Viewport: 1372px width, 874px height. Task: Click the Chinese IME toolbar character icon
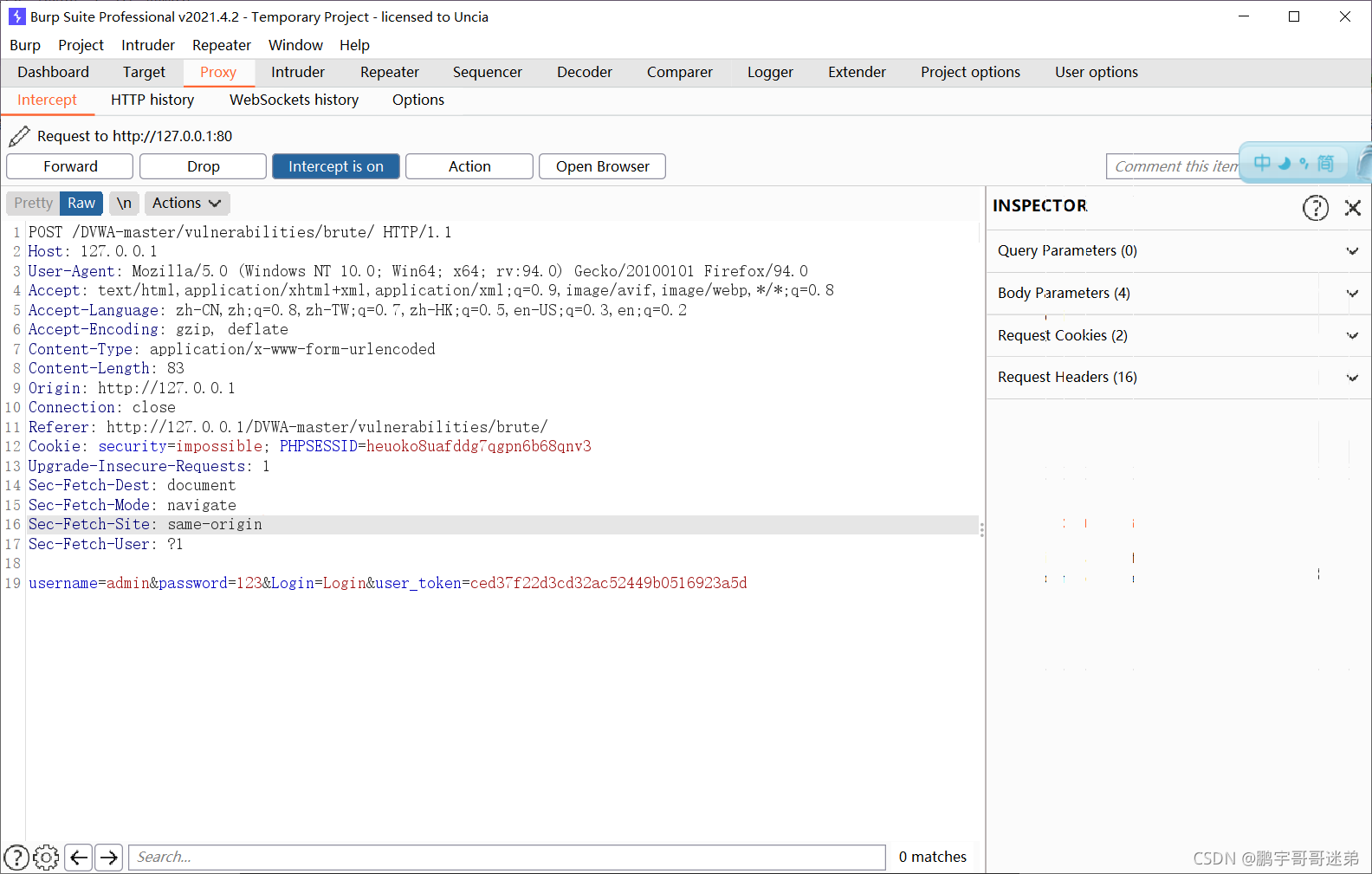point(1262,163)
